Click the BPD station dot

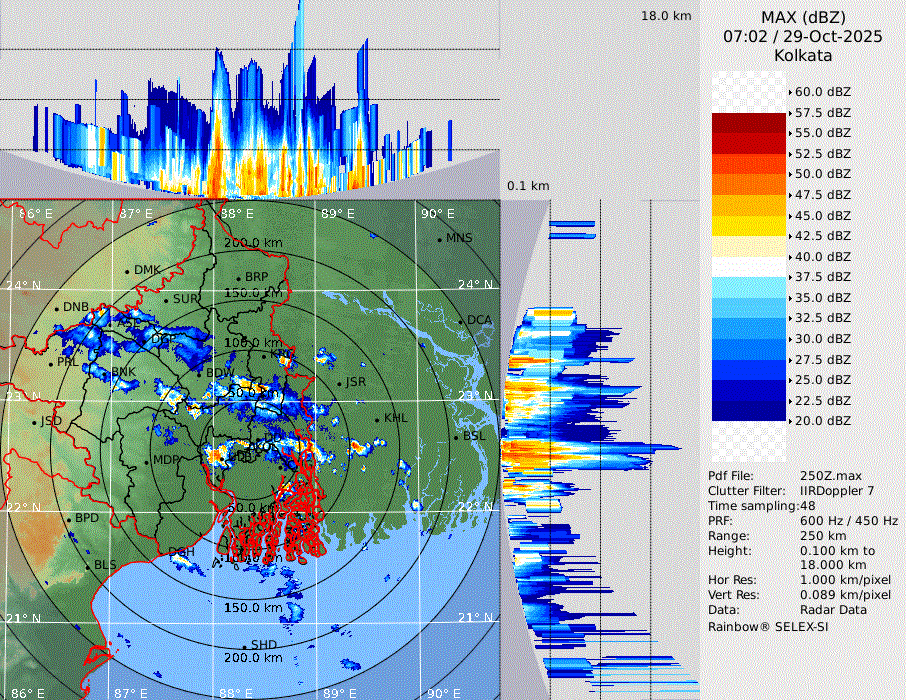click(69, 519)
